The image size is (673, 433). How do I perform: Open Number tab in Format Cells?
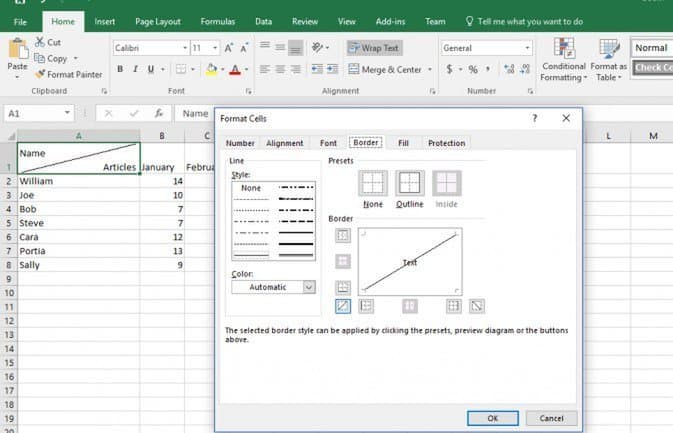(240, 143)
